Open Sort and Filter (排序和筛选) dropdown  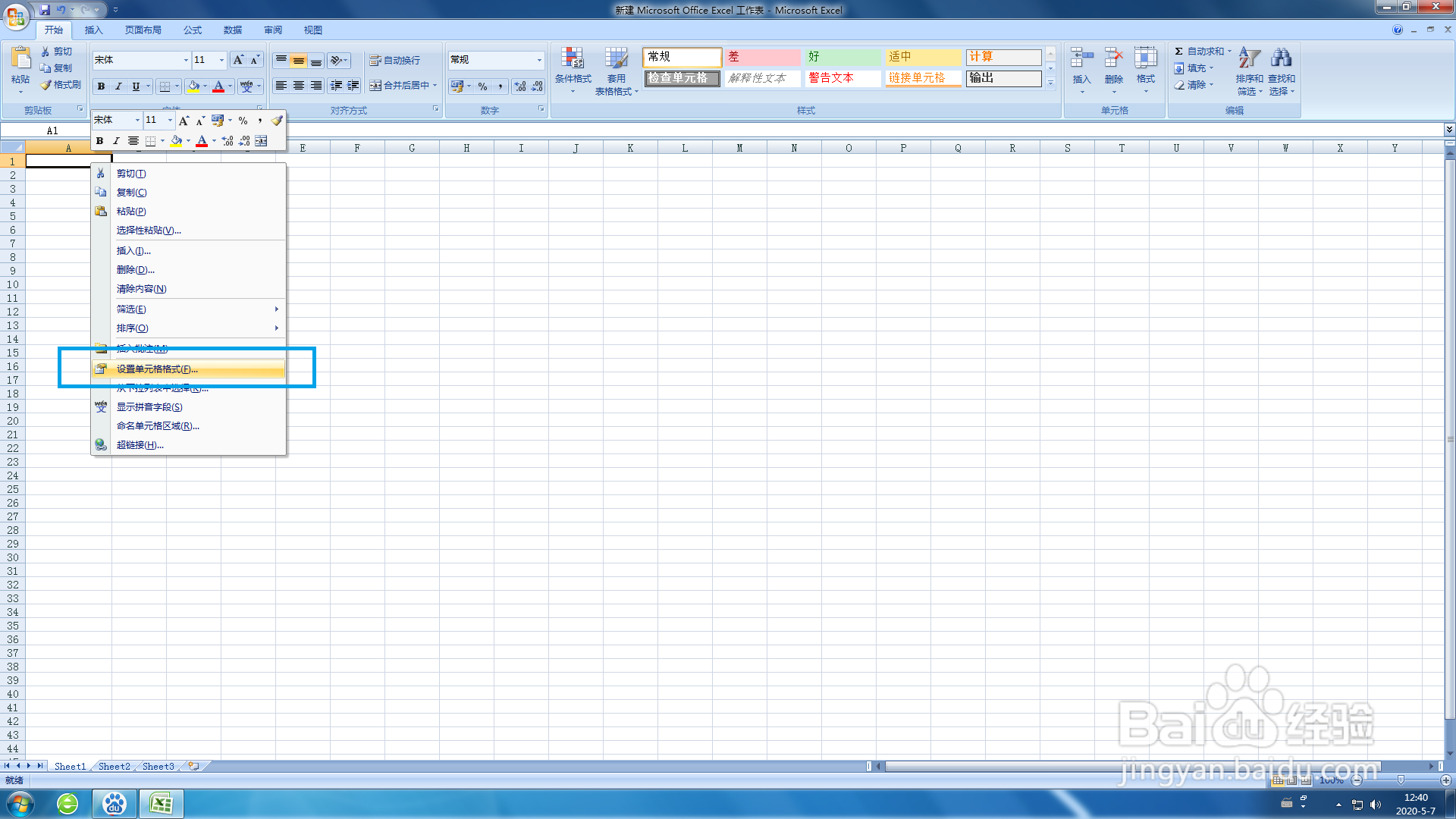pos(1249,71)
